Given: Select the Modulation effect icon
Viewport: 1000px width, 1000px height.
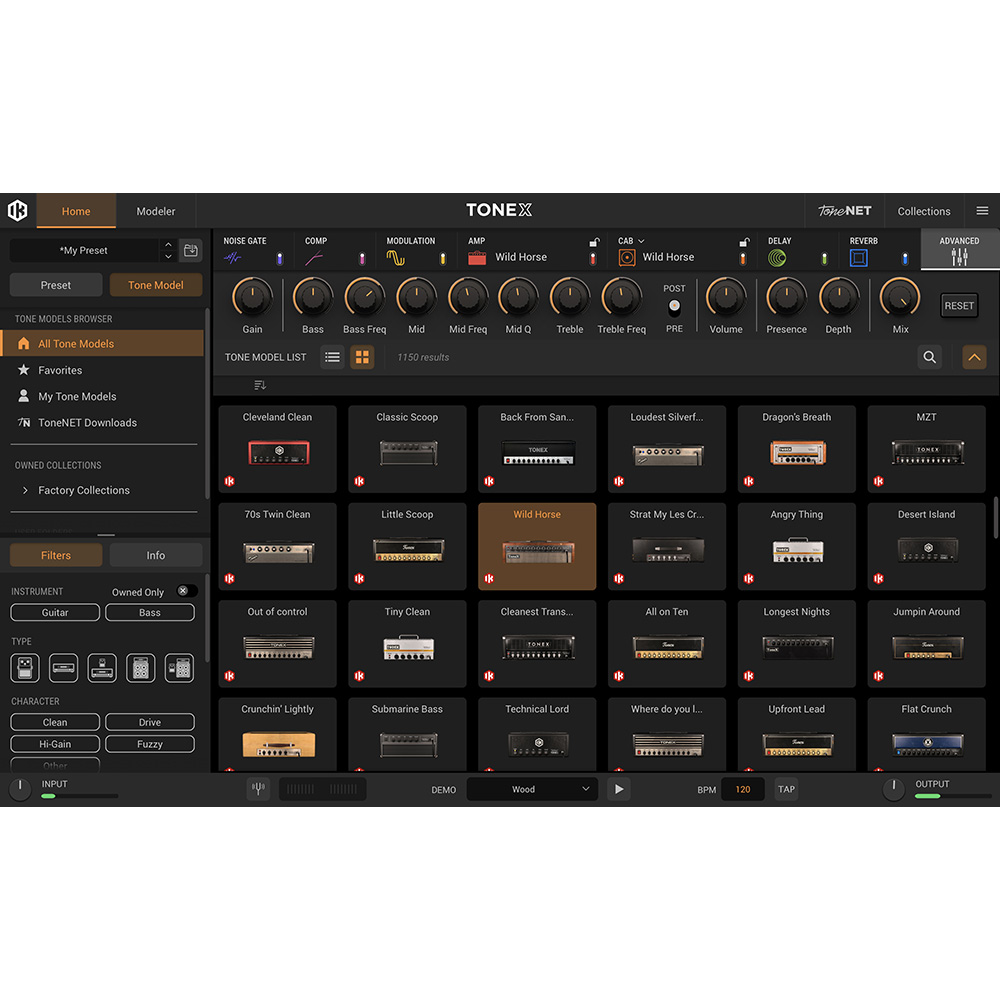Looking at the screenshot, I should [x=396, y=255].
